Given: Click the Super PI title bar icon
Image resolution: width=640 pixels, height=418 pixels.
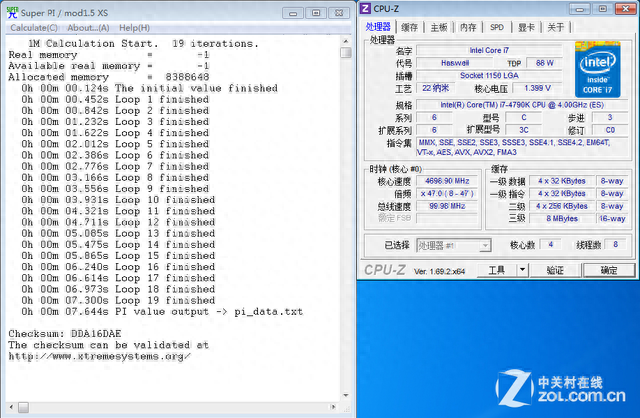Looking at the screenshot, I should coord(10,13).
